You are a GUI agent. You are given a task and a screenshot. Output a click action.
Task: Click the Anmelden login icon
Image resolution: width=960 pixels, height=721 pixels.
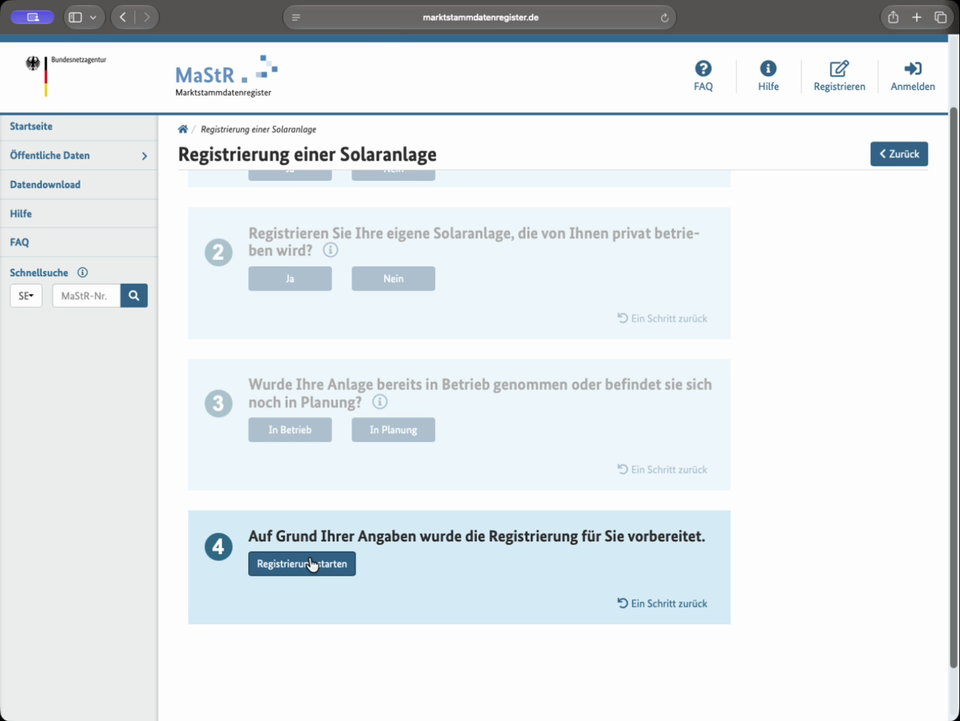(x=912, y=69)
